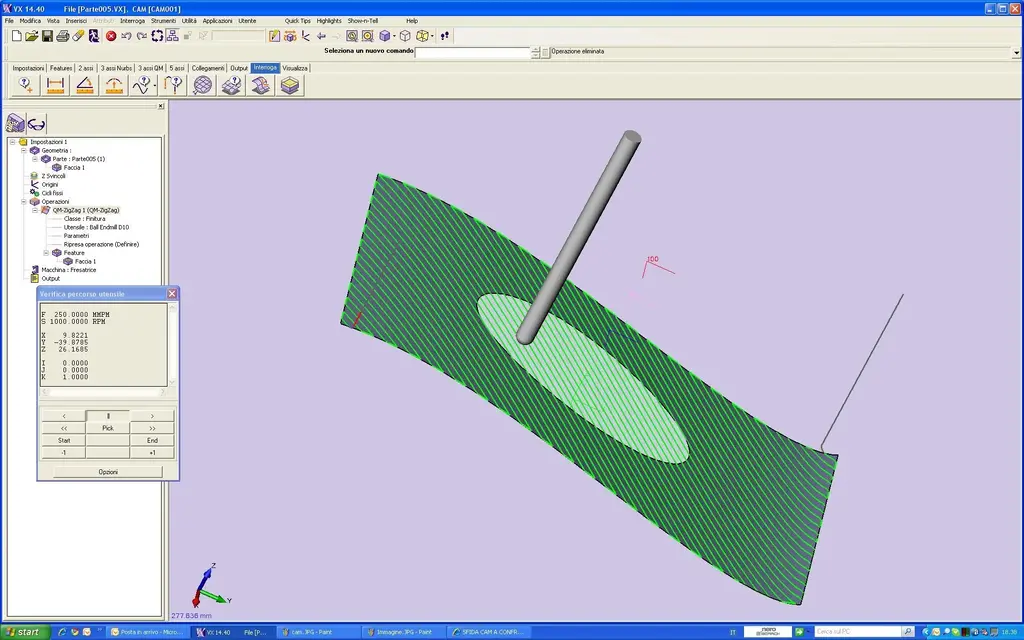Click the previous view left arrow
The height and width of the screenshot is (640, 1024).
pos(321,37)
